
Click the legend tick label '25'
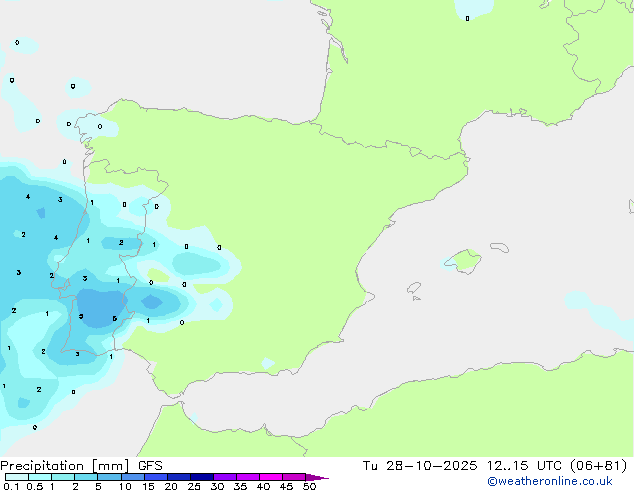pyautogui.click(x=194, y=486)
